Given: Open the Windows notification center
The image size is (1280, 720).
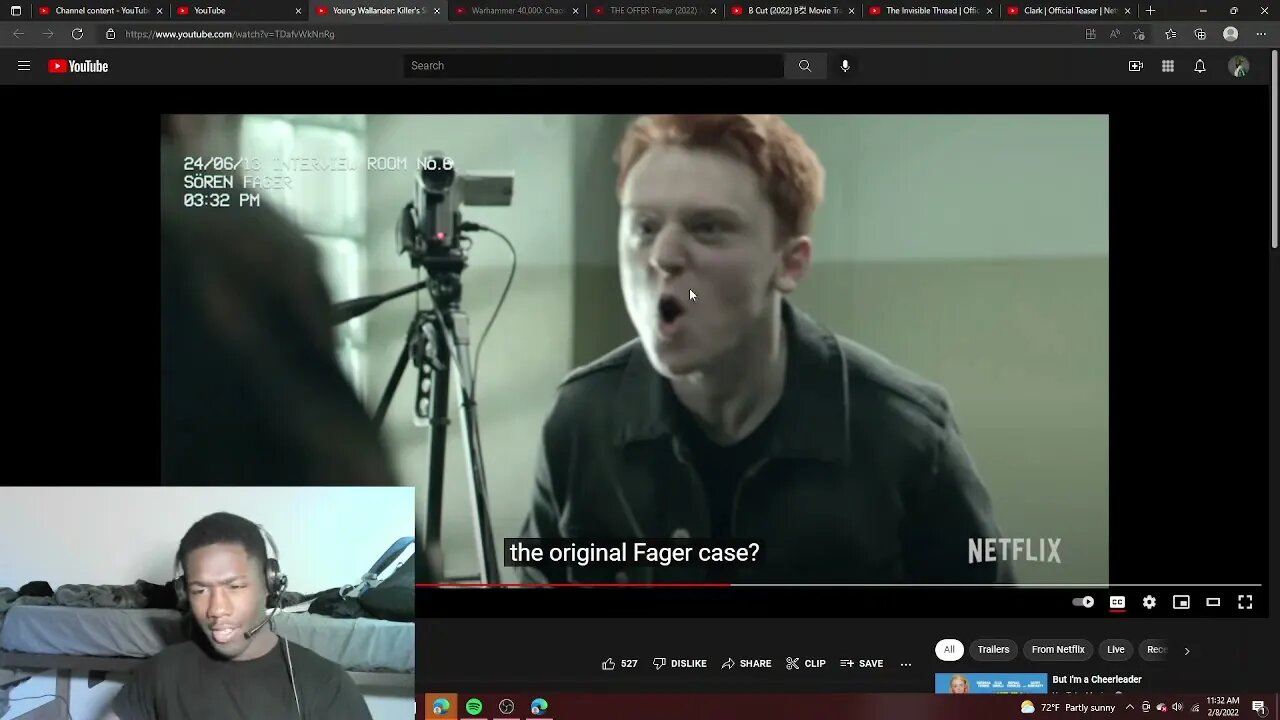Looking at the screenshot, I should (x=1259, y=707).
